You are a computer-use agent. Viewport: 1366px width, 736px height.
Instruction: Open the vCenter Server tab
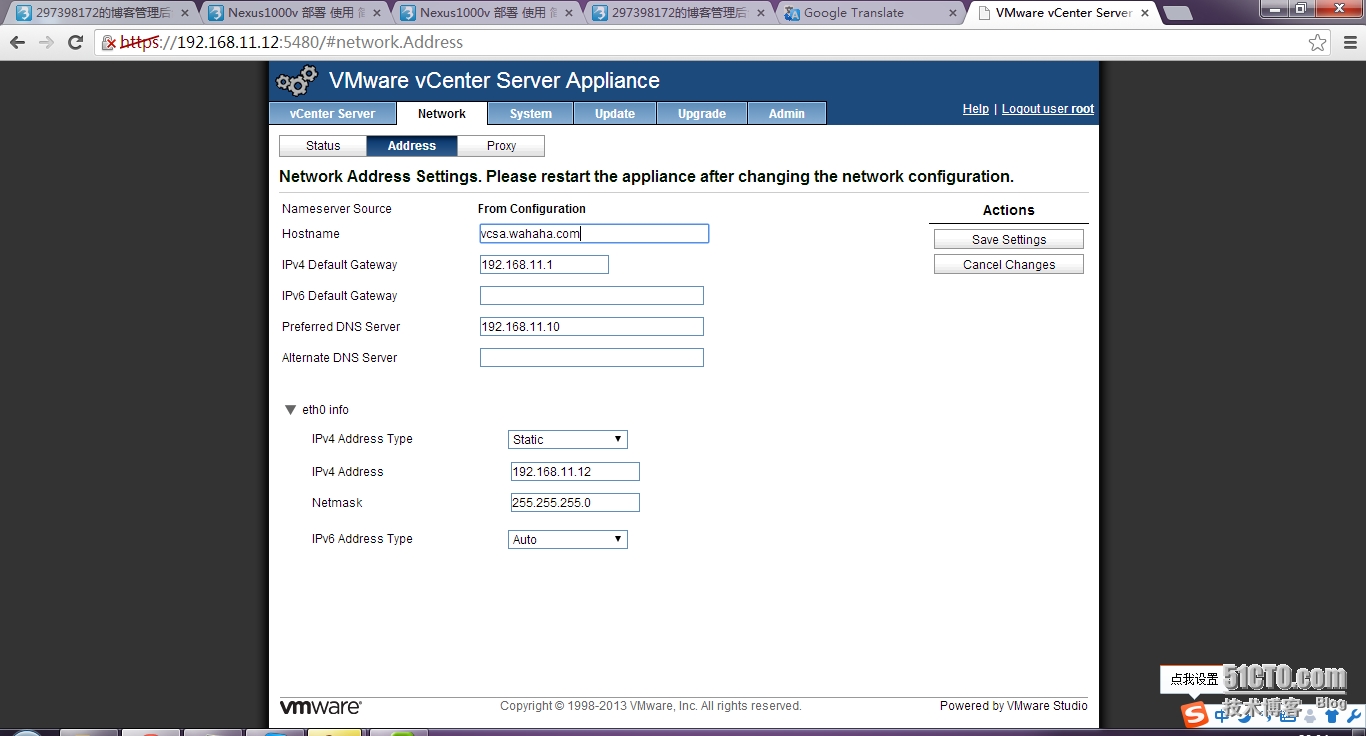(x=332, y=113)
